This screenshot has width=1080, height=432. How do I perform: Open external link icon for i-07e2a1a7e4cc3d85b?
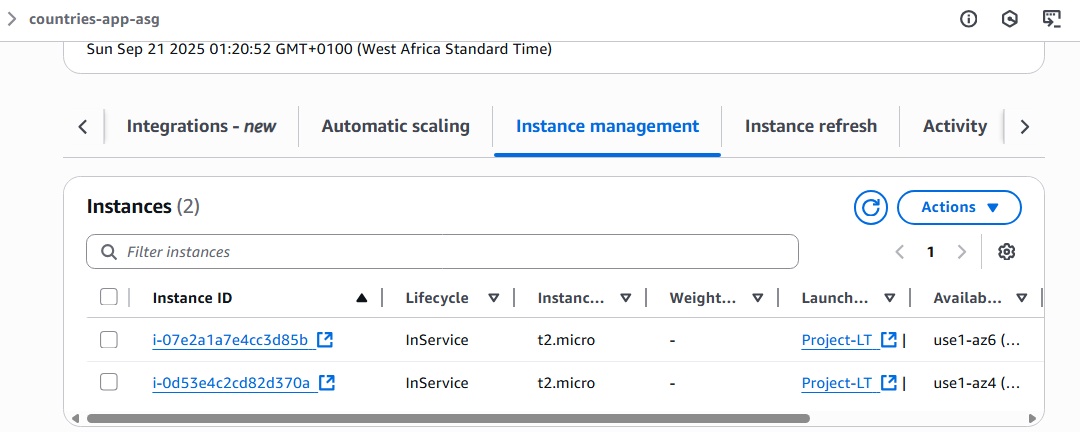point(325,340)
